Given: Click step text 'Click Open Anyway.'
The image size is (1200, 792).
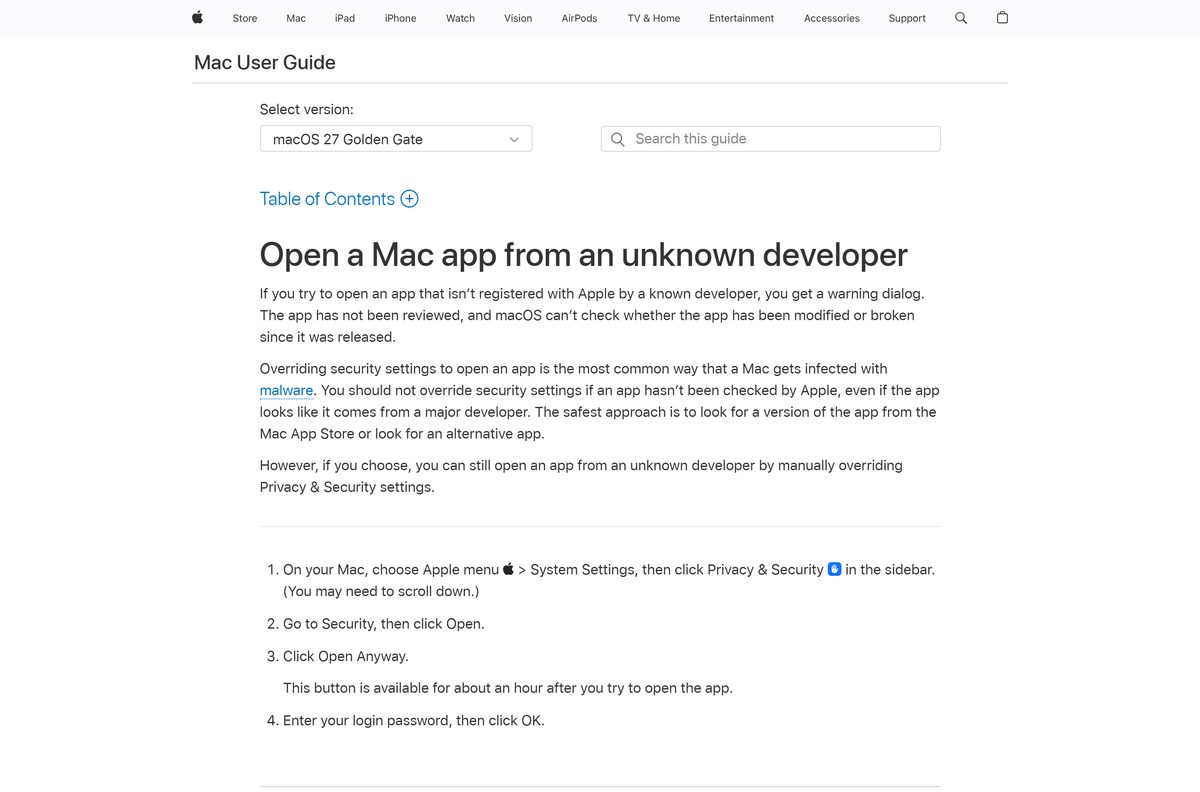Looking at the screenshot, I should pyautogui.click(x=346, y=656).
